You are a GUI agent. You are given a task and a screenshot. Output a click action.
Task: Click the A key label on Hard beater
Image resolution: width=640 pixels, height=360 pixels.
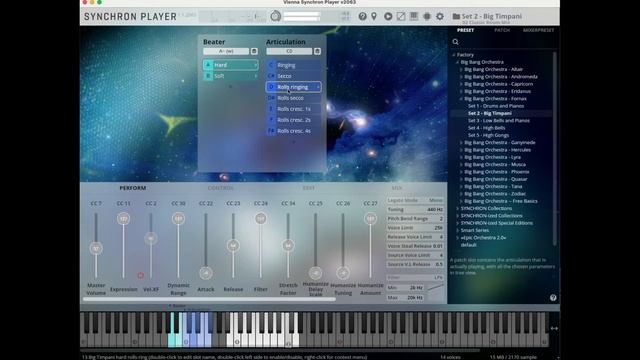[x=208, y=65]
